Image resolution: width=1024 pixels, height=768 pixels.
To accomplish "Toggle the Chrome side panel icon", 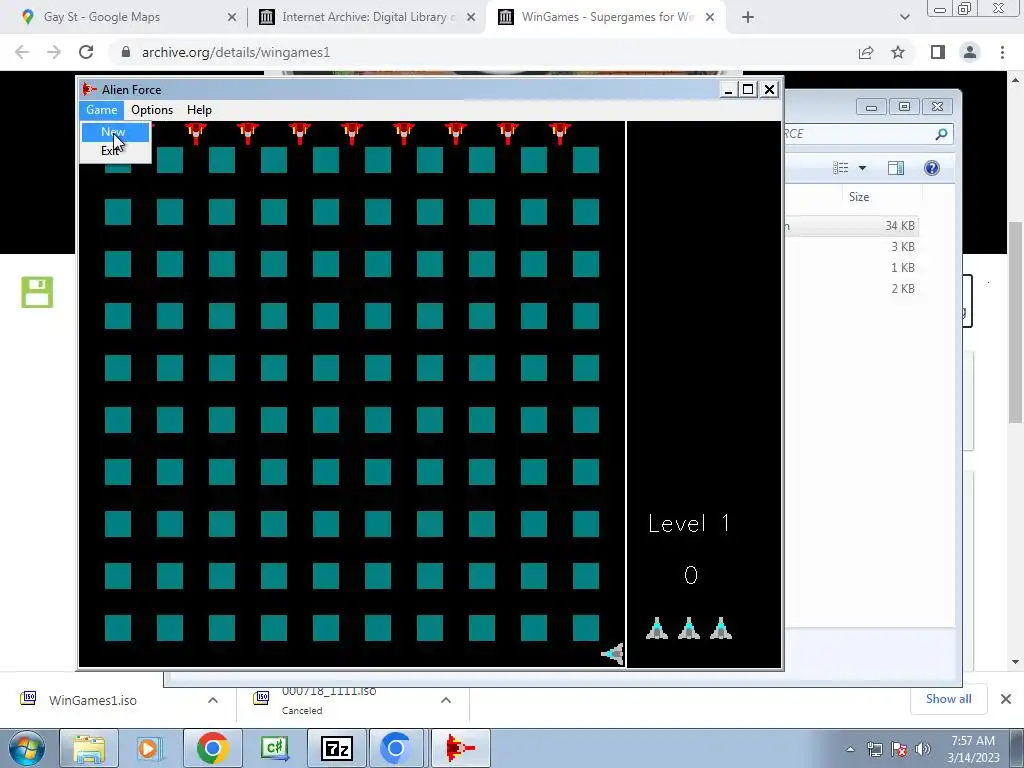I will tap(938, 52).
